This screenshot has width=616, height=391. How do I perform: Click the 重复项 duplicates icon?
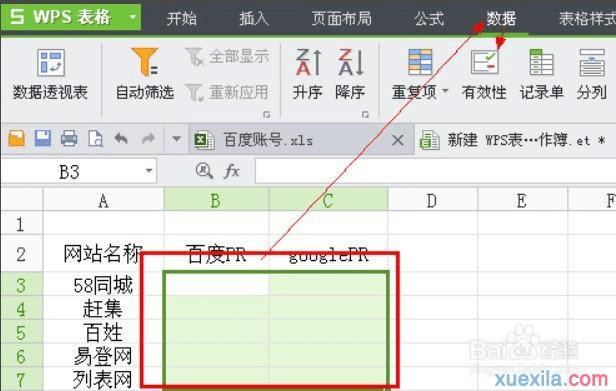click(420, 62)
